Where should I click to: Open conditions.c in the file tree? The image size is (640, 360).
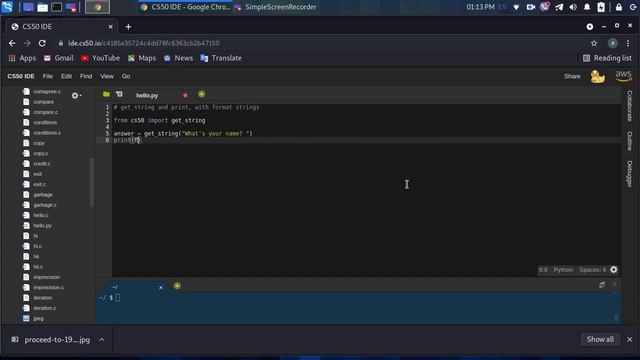[x=47, y=133]
